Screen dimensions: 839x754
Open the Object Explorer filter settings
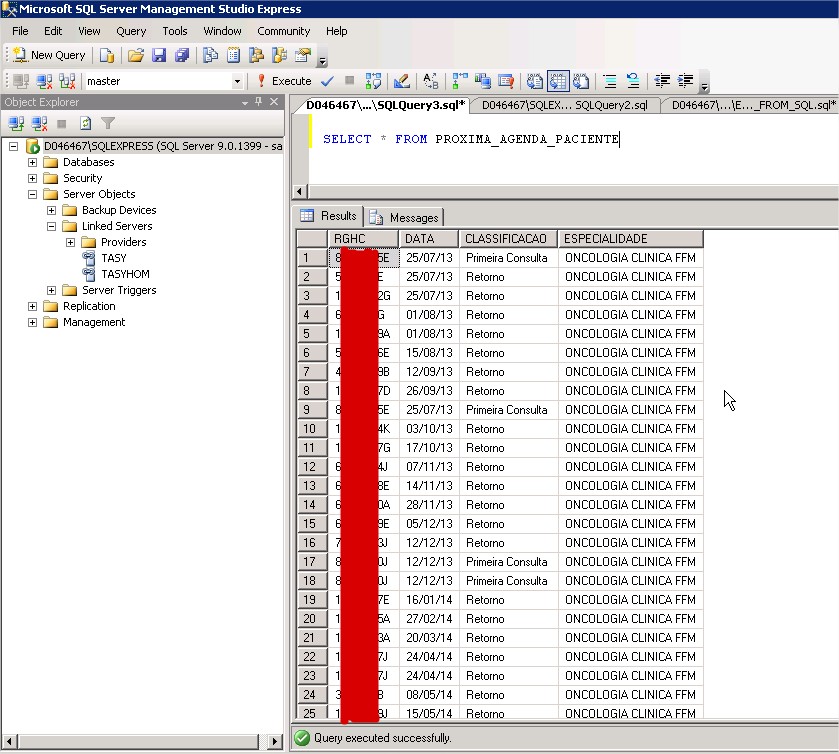pos(109,122)
